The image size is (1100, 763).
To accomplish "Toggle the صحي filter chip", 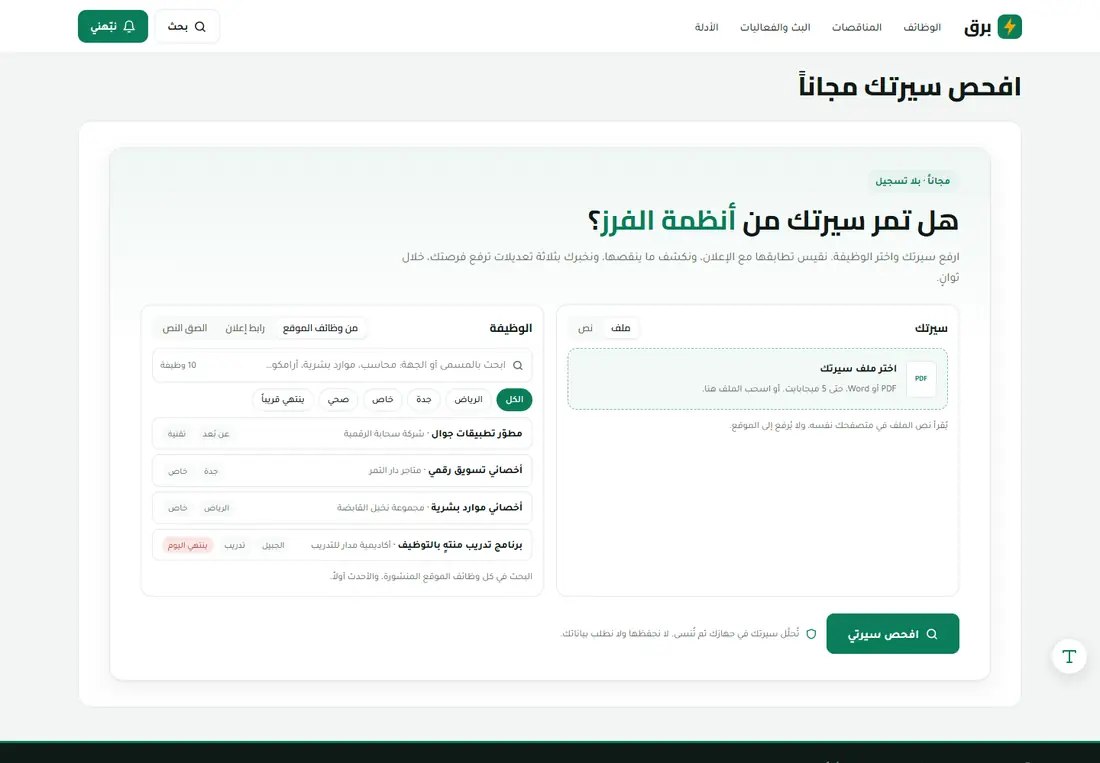I will click(x=338, y=400).
